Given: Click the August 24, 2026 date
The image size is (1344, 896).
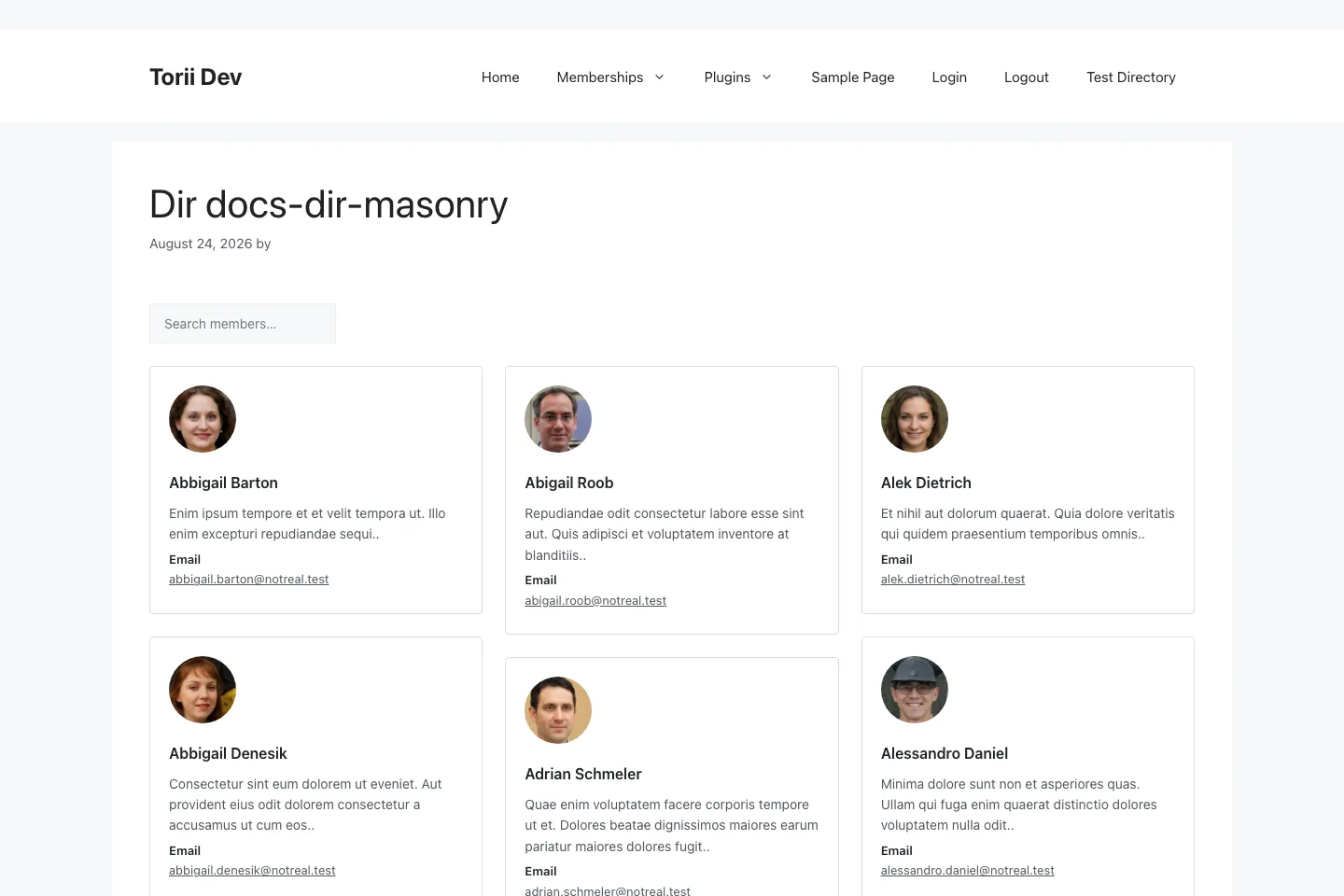Looking at the screenshot, I should point(201,244).
